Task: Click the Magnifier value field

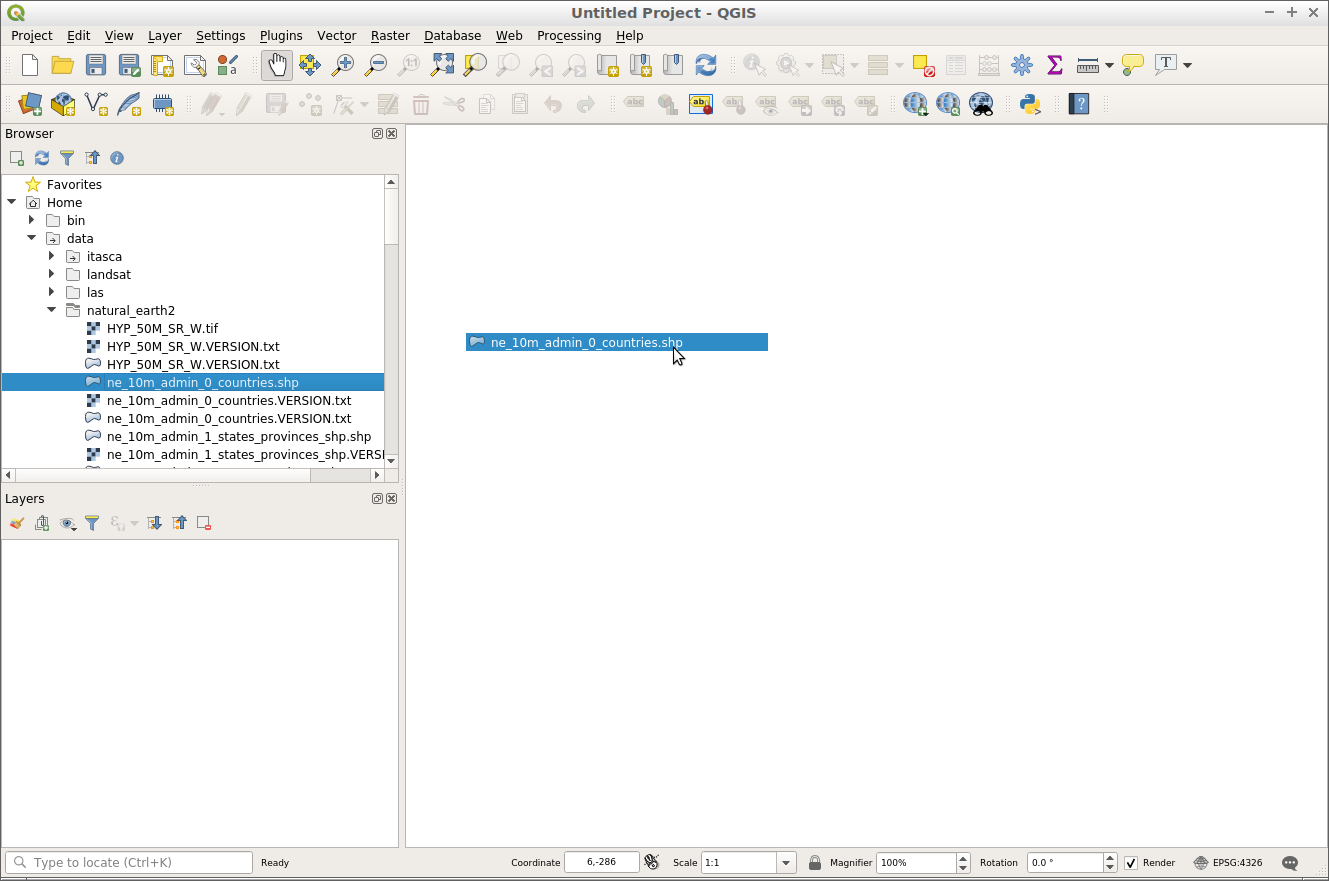Action: [915, 863]
